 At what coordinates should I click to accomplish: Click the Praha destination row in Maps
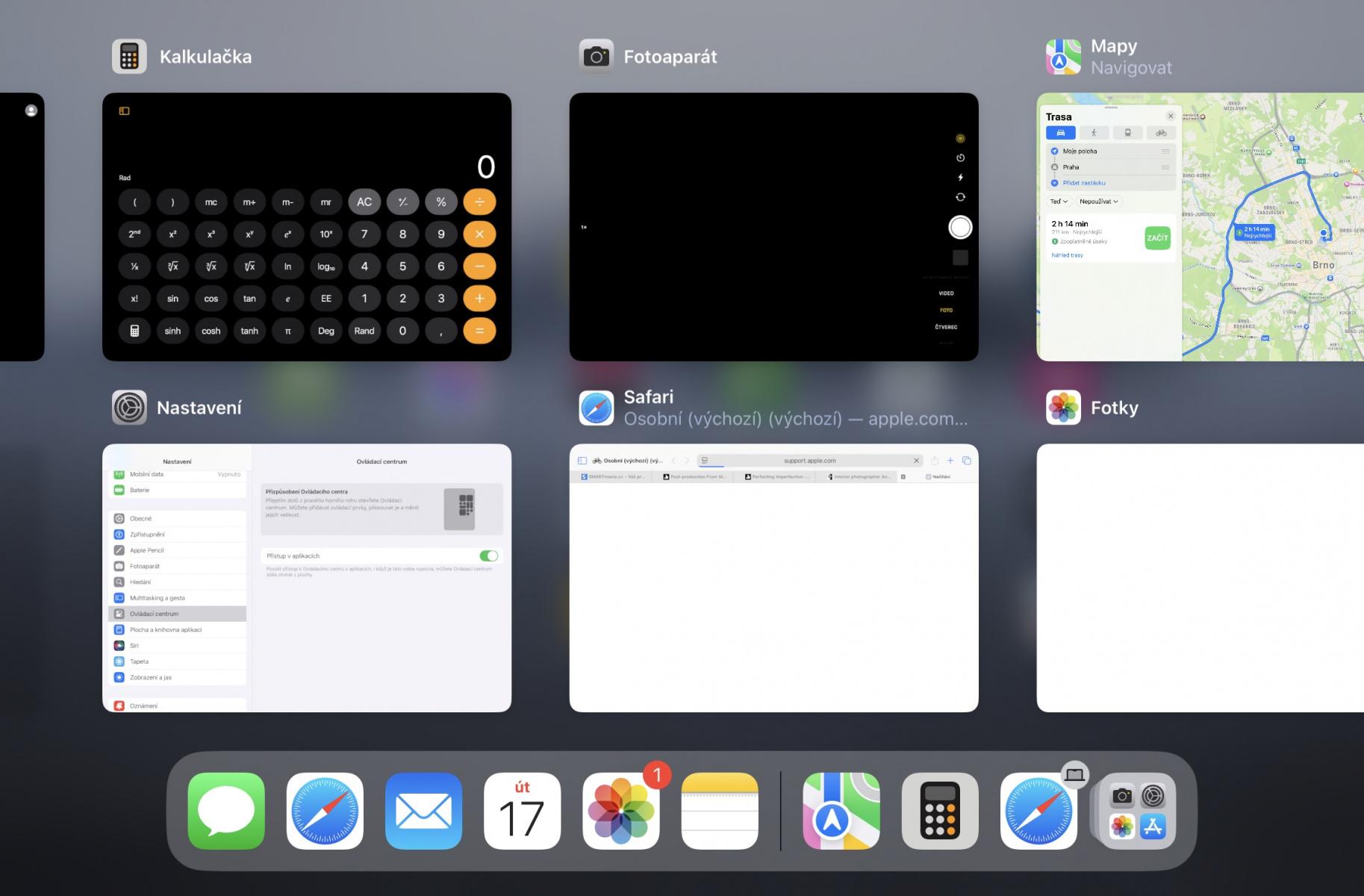point(1111,167)
